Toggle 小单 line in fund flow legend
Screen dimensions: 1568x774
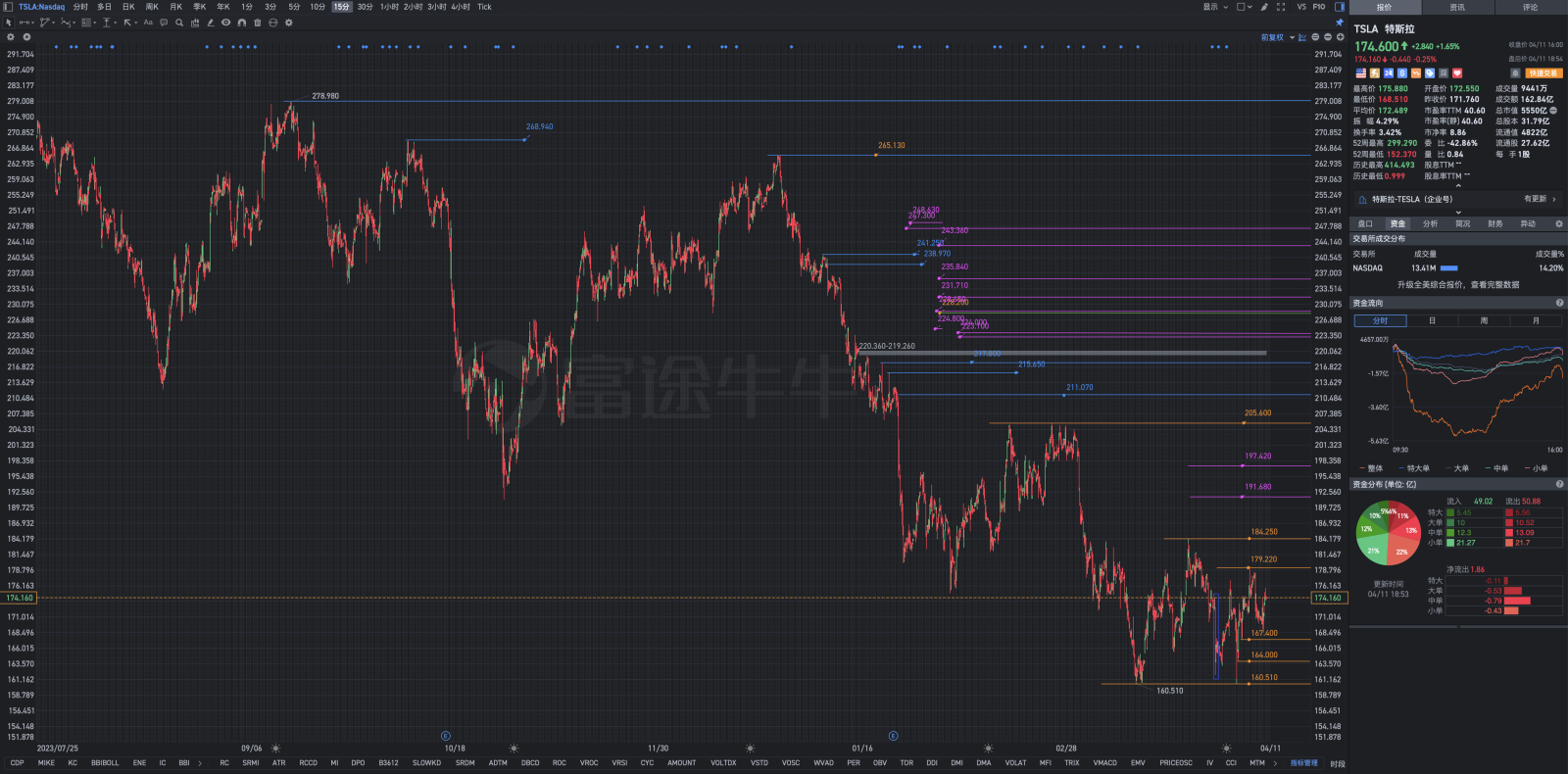pos(1536,468)
